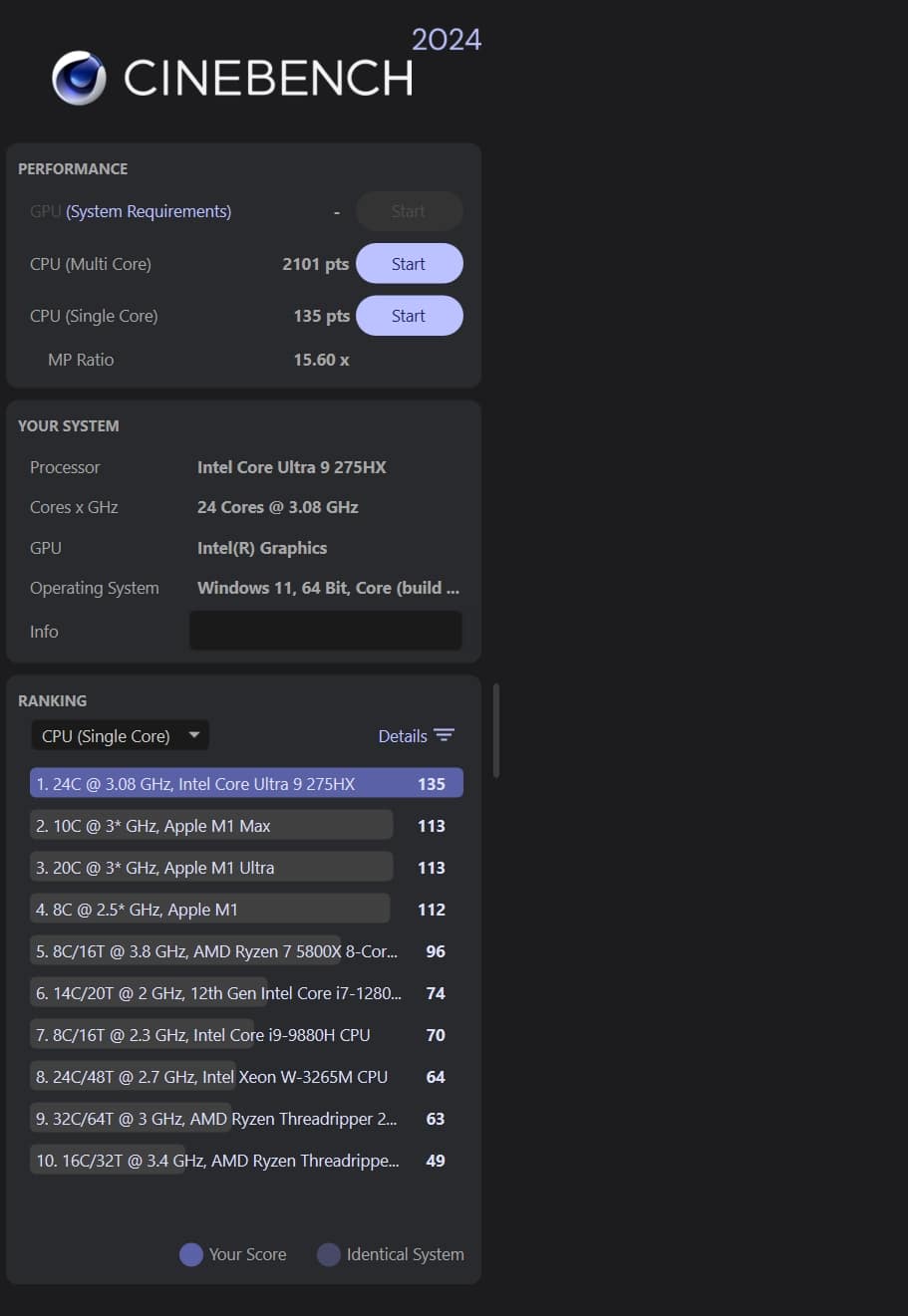Start the CPU Multi Core benchmark

[x=409, y=264]
